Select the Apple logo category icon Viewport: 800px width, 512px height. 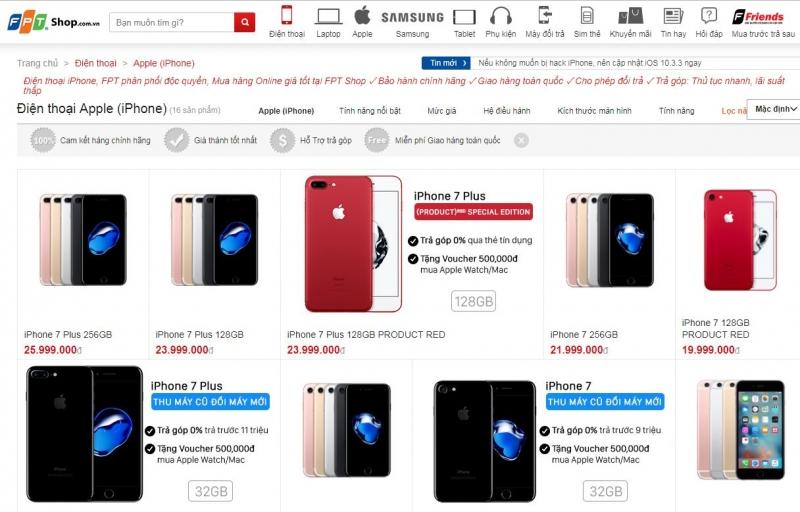(362, 15)
